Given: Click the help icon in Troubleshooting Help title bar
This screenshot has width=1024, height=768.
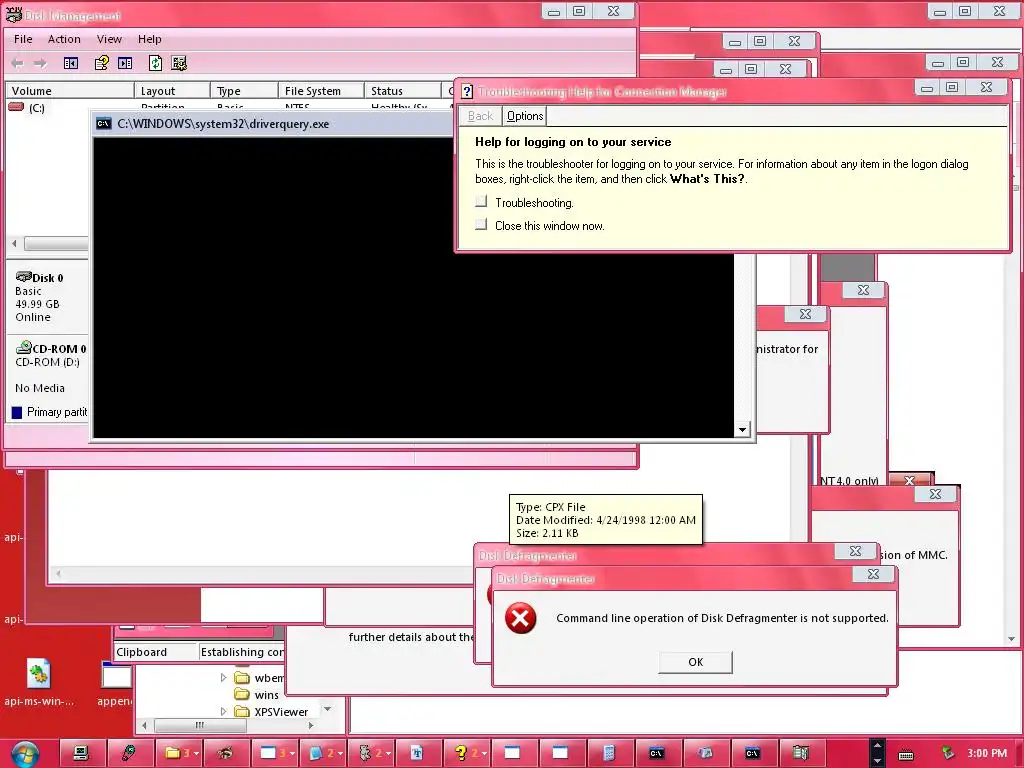Looking at the screenshot, I should point(467,92).
